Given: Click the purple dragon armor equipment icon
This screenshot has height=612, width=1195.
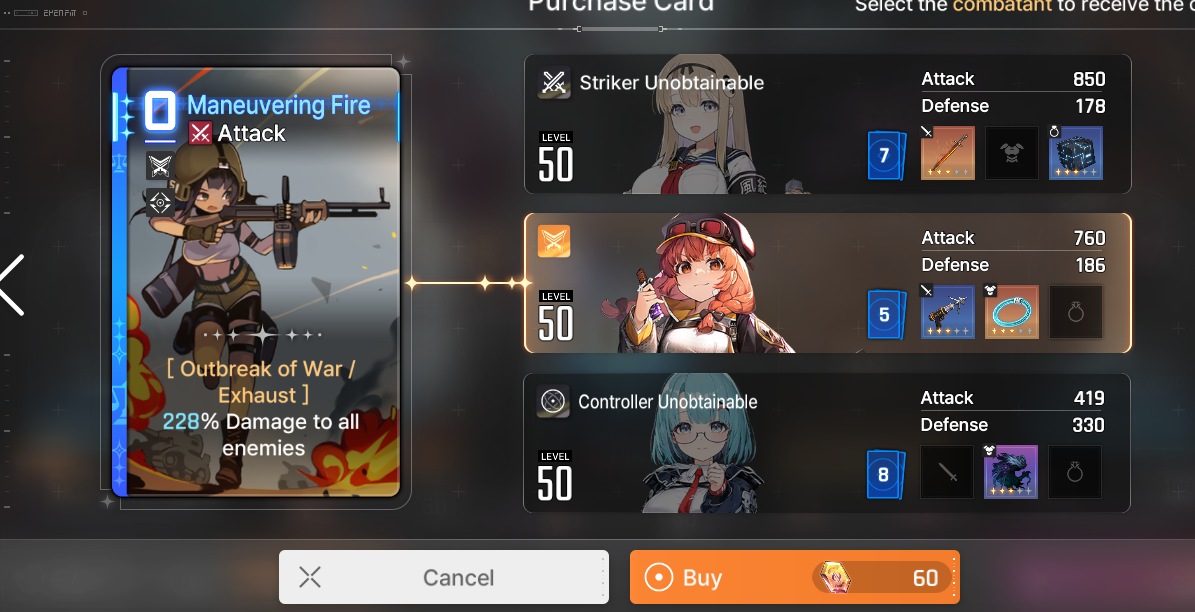Looking at the screenshot, I should (x=1011, y=472).
